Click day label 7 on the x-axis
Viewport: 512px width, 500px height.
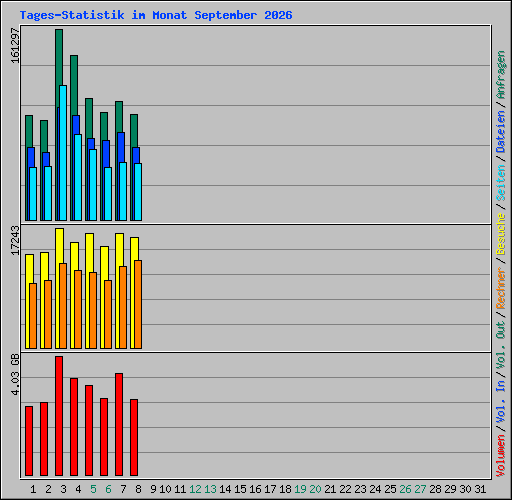[123, 489]
